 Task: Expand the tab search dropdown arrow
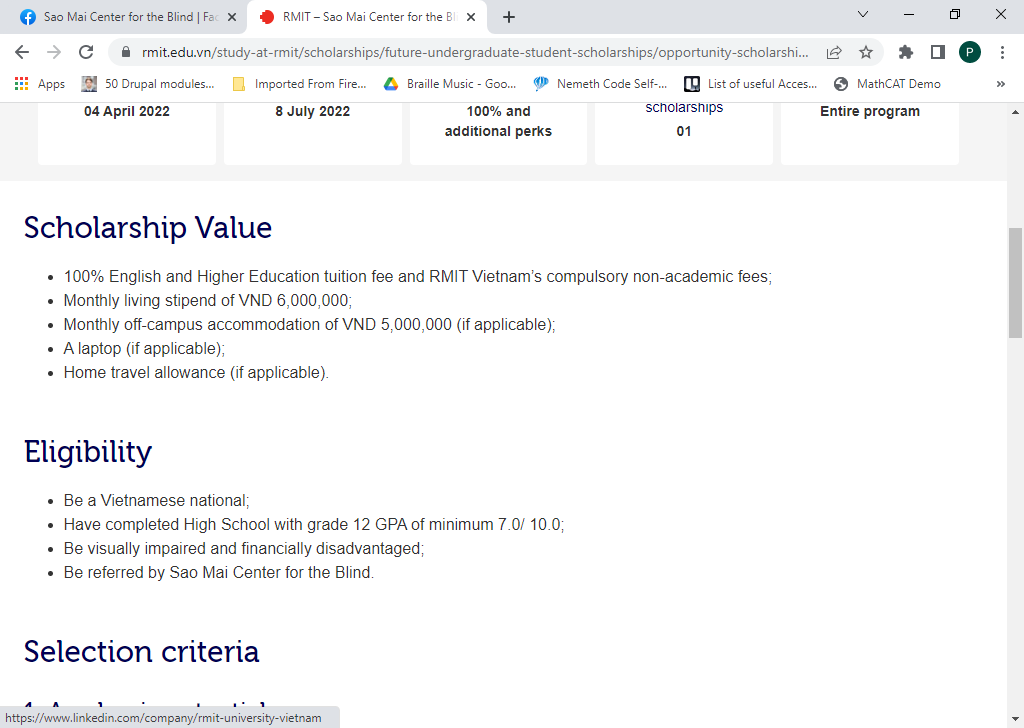click(x=863, y=14)
